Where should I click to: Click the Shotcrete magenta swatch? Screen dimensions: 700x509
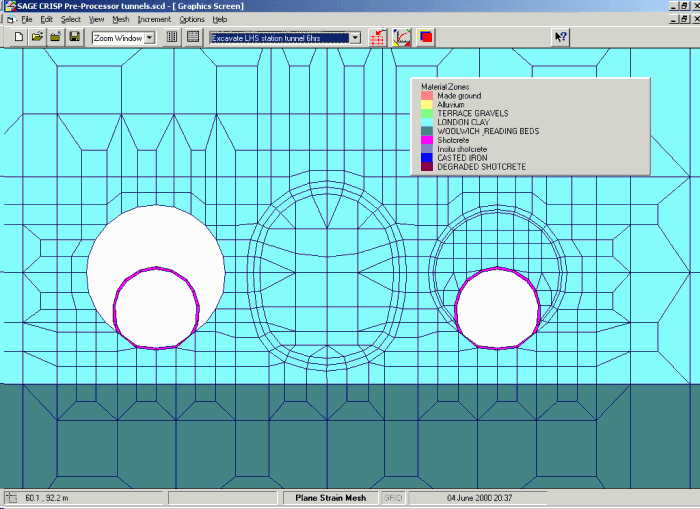tap(427, 140)
